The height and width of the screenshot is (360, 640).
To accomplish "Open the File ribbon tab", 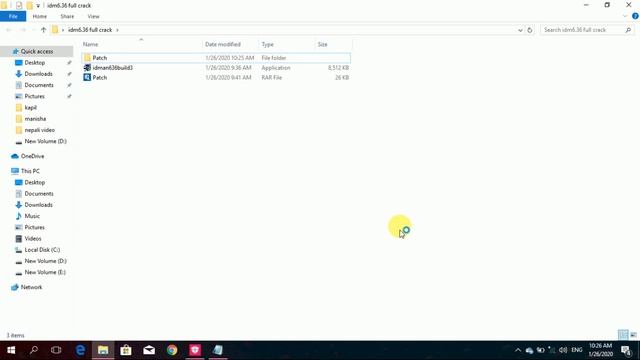I will click(x=13, y=16).
